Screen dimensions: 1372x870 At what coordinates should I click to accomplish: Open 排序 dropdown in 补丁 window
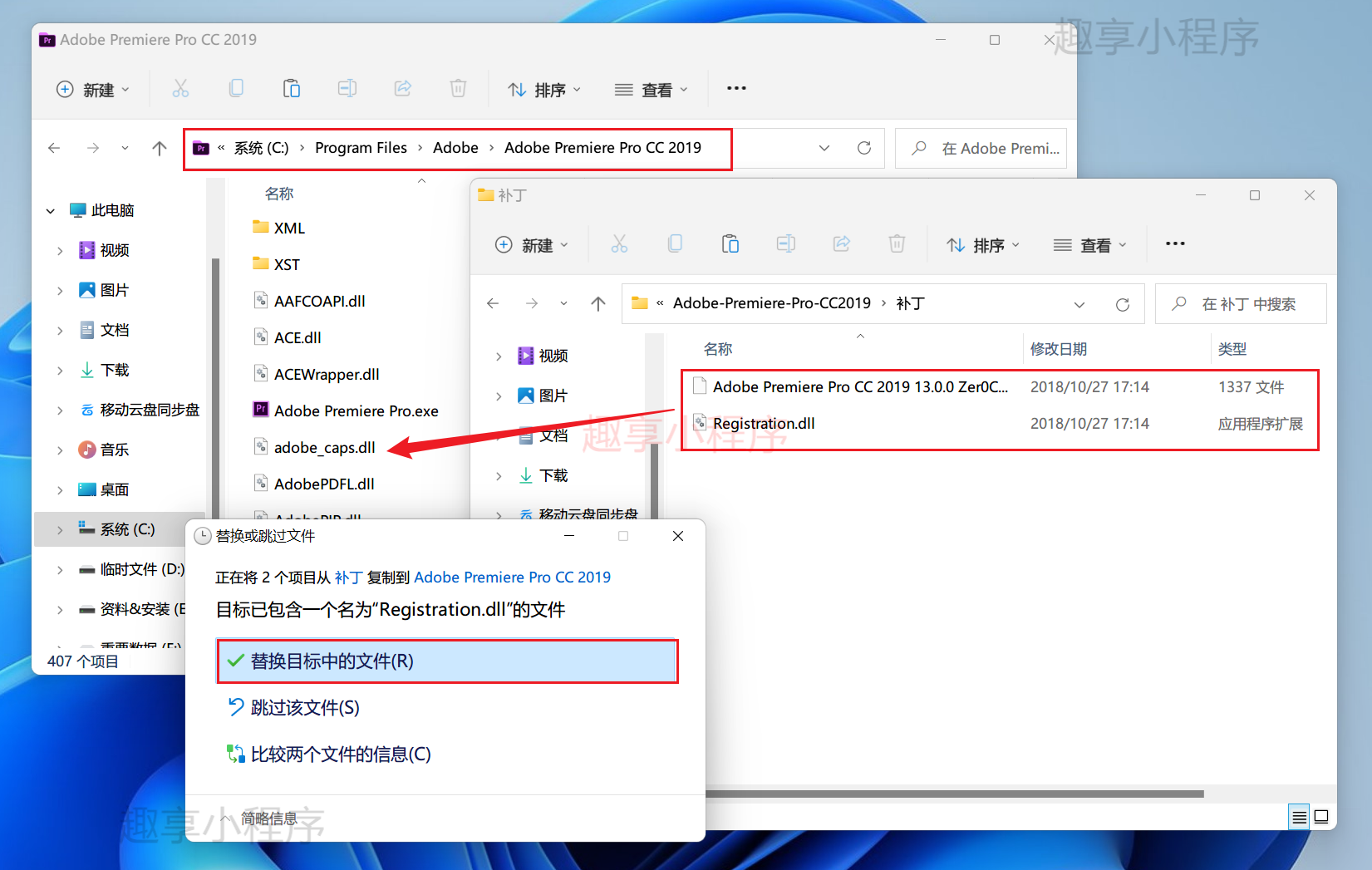(984, 244)
